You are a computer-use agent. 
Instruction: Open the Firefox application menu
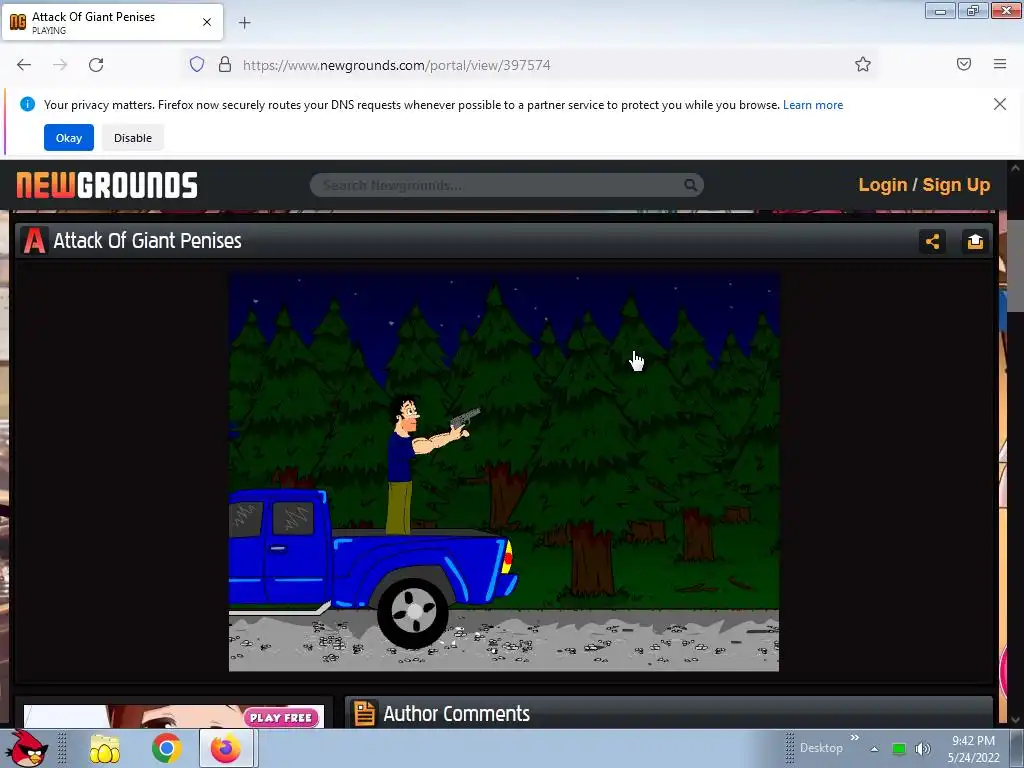point(1000,64)
